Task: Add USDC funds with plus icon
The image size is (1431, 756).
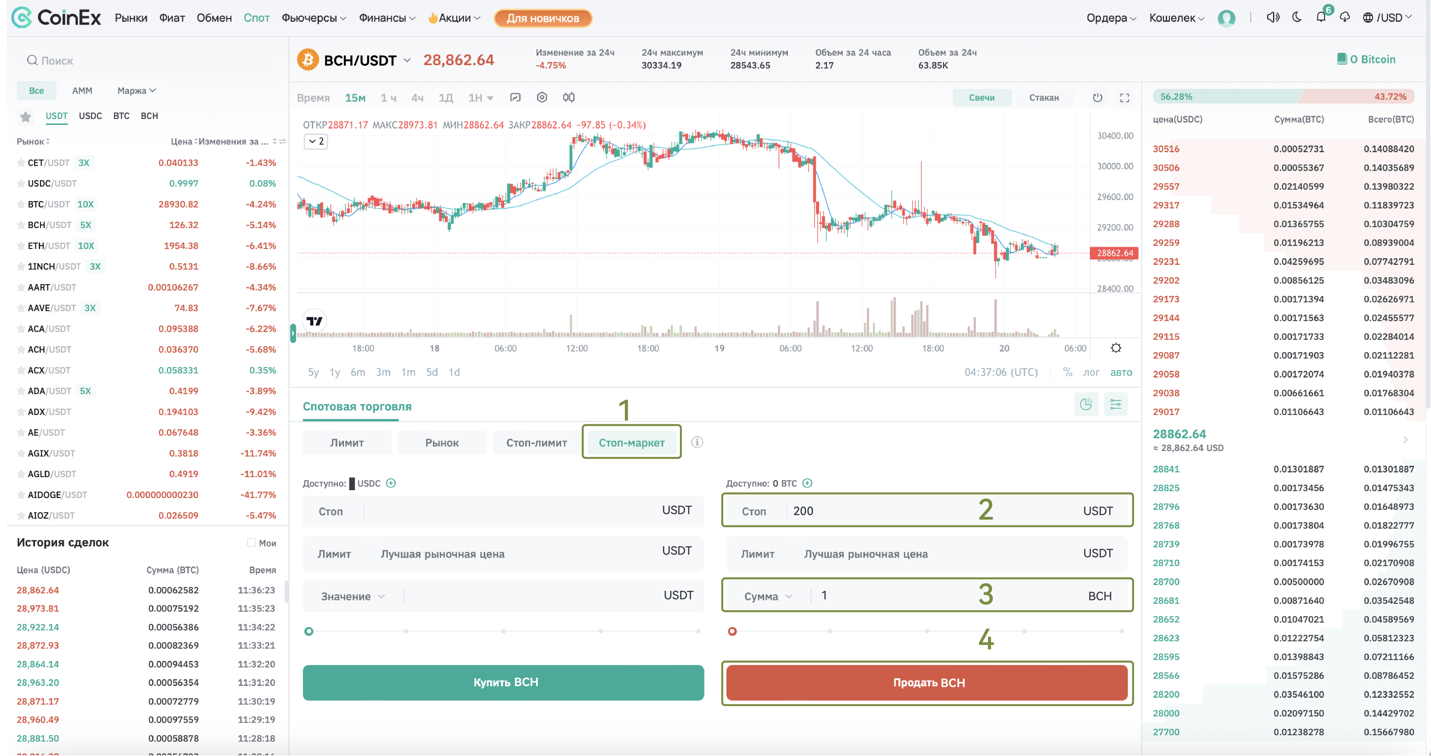Action: tap(391, 484)
